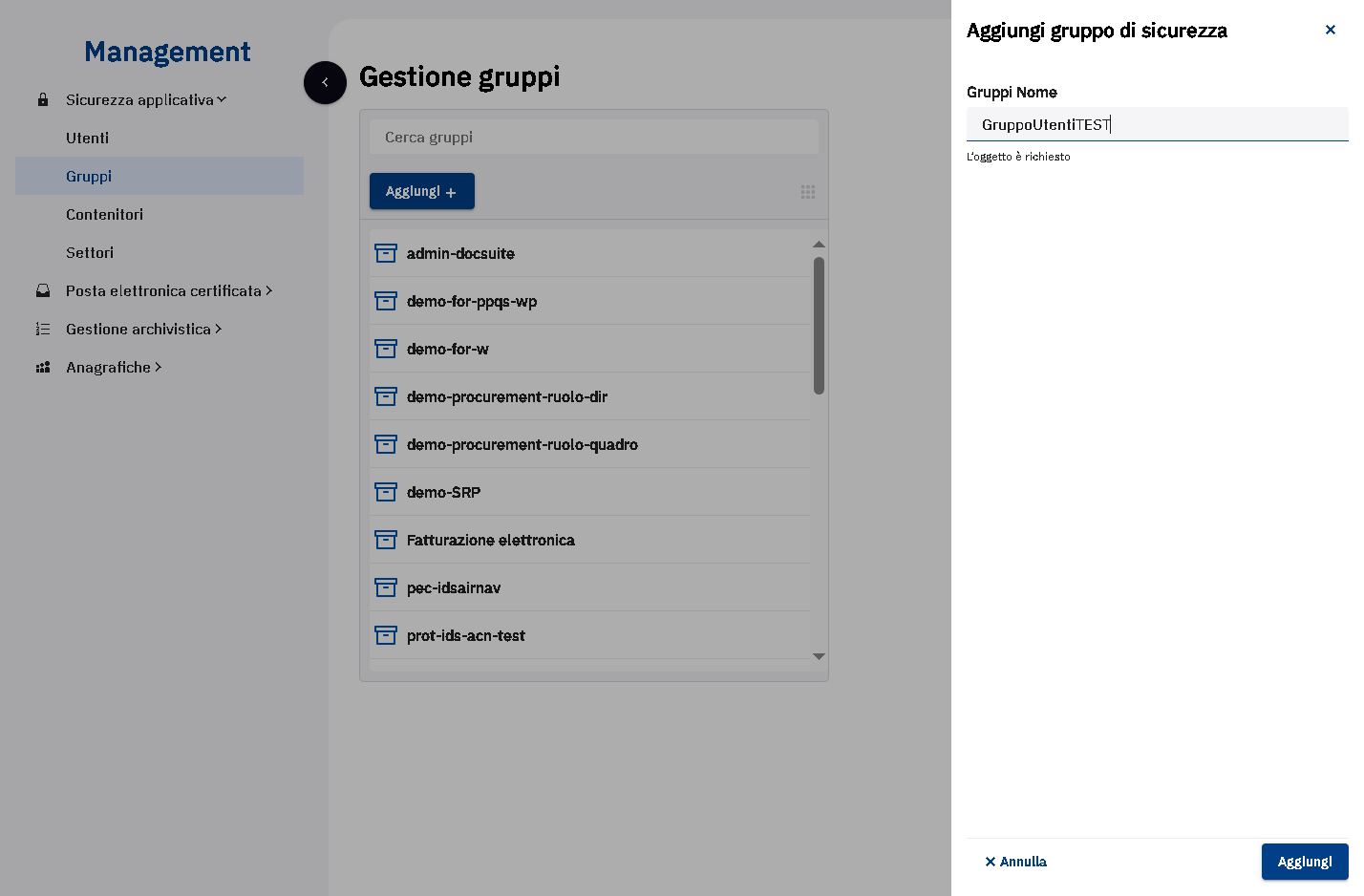Close the Aggiungi gruppo di sicurezza panel
The height and width of the screenshot is (896, 1364).
[1331, 30]
